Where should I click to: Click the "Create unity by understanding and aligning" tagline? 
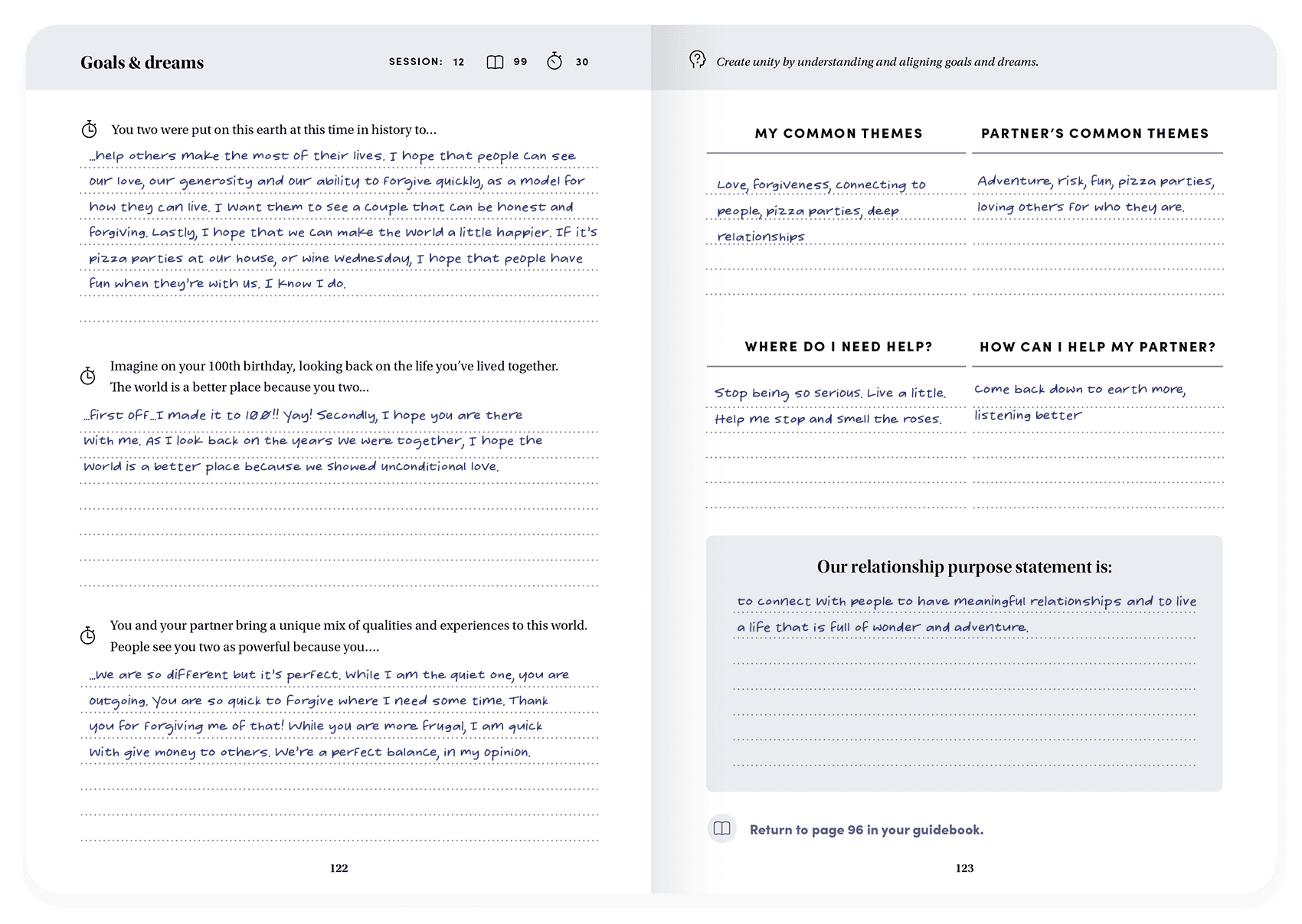[878, 62]
